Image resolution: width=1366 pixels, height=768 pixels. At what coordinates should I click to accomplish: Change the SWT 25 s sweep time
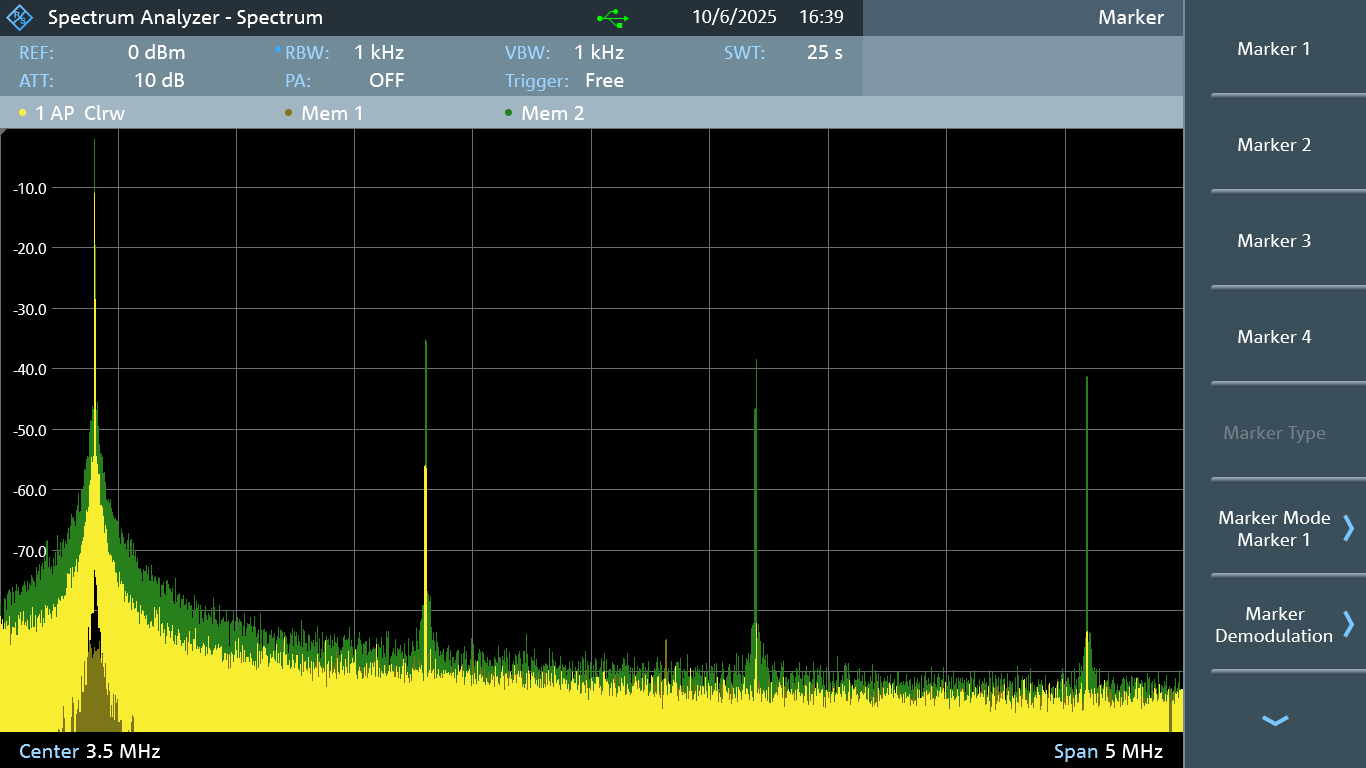point(824,53)
